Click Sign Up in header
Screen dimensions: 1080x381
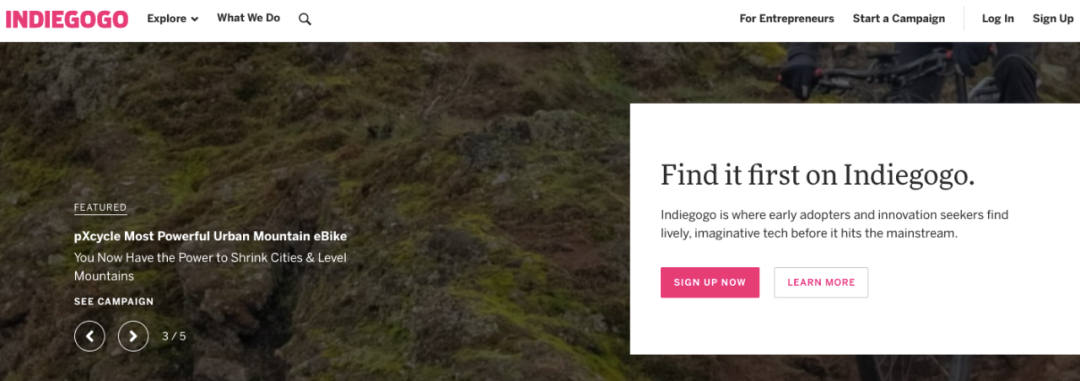[x=1053, y=19]
